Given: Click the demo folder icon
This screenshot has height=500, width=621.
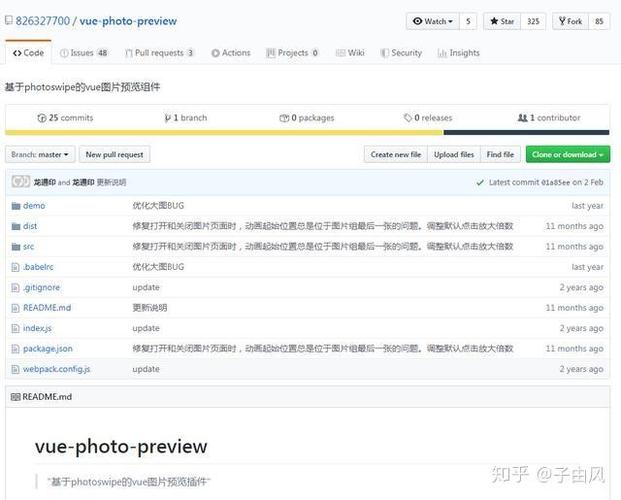Looking at the screenshot, I should (16, 206).
